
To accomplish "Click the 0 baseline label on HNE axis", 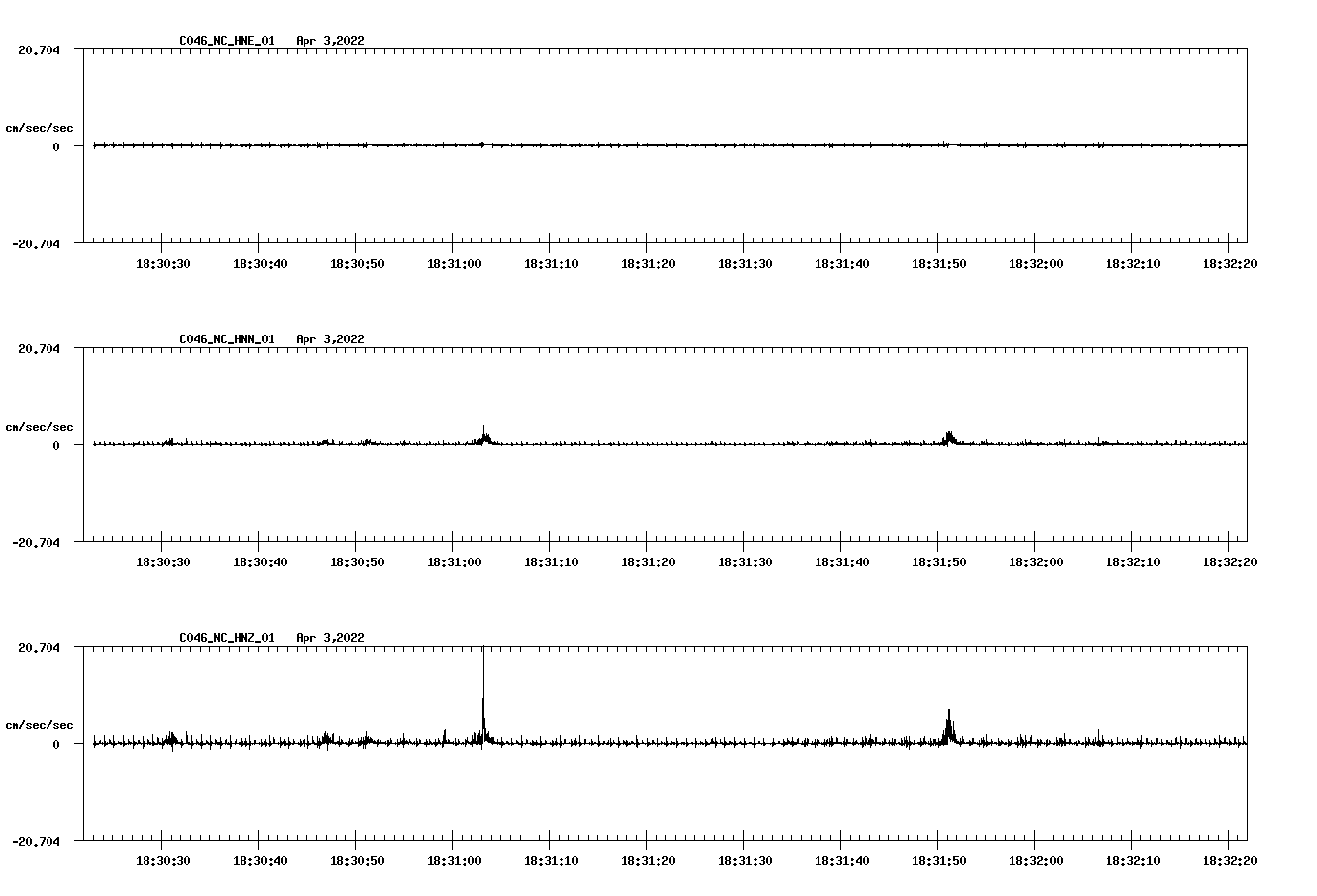I will coord(56,146).
